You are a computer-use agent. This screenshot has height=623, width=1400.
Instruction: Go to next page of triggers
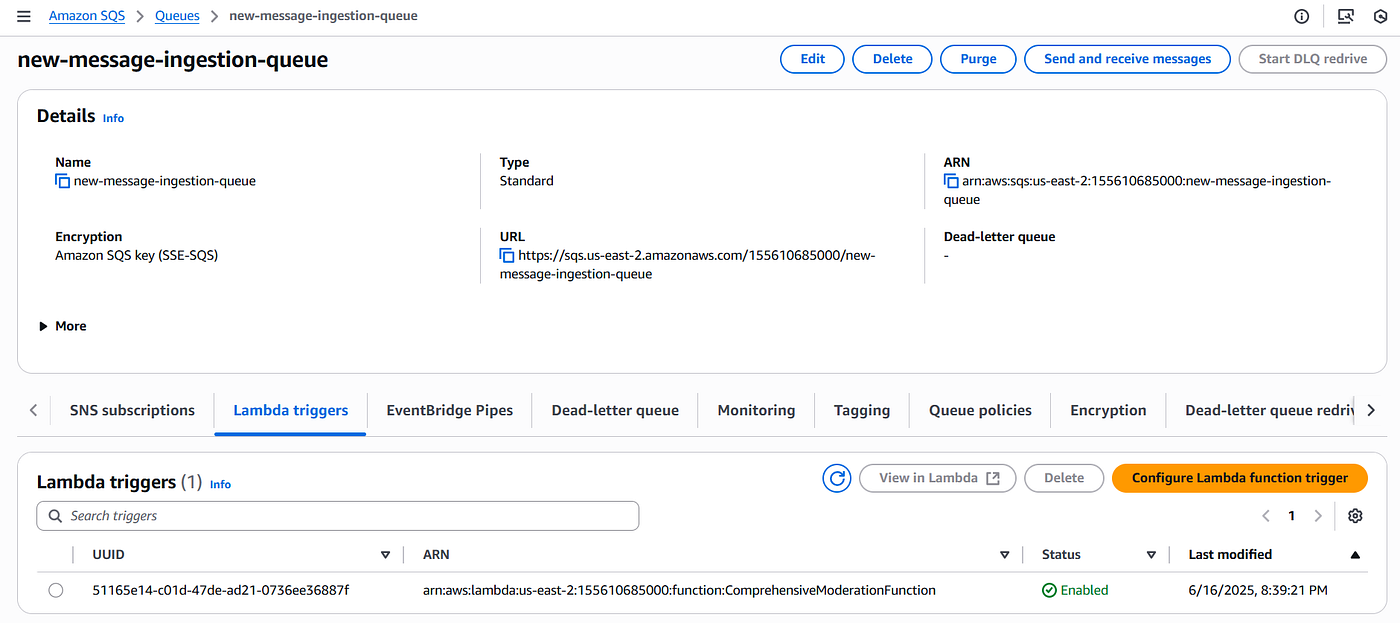point(1318,516)
